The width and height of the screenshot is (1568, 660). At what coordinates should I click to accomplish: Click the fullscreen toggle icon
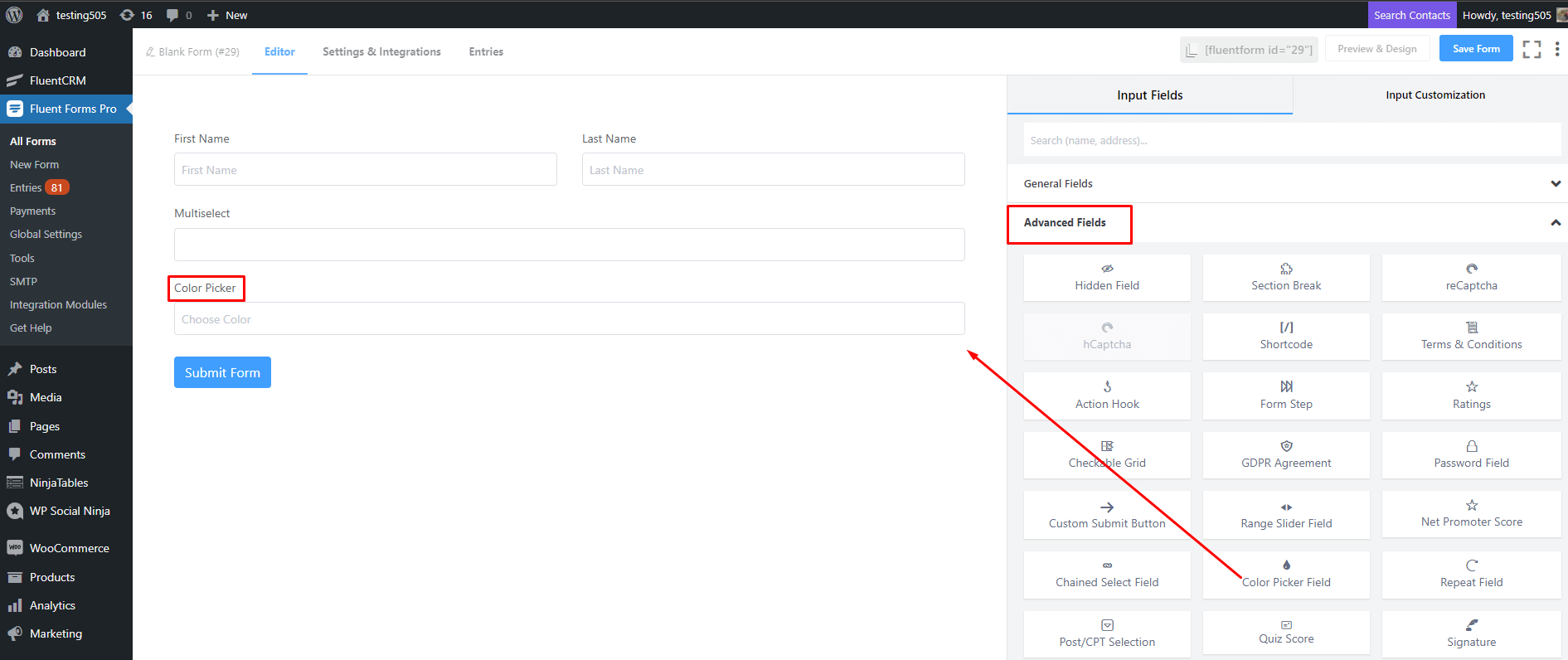pos(1532,50)
